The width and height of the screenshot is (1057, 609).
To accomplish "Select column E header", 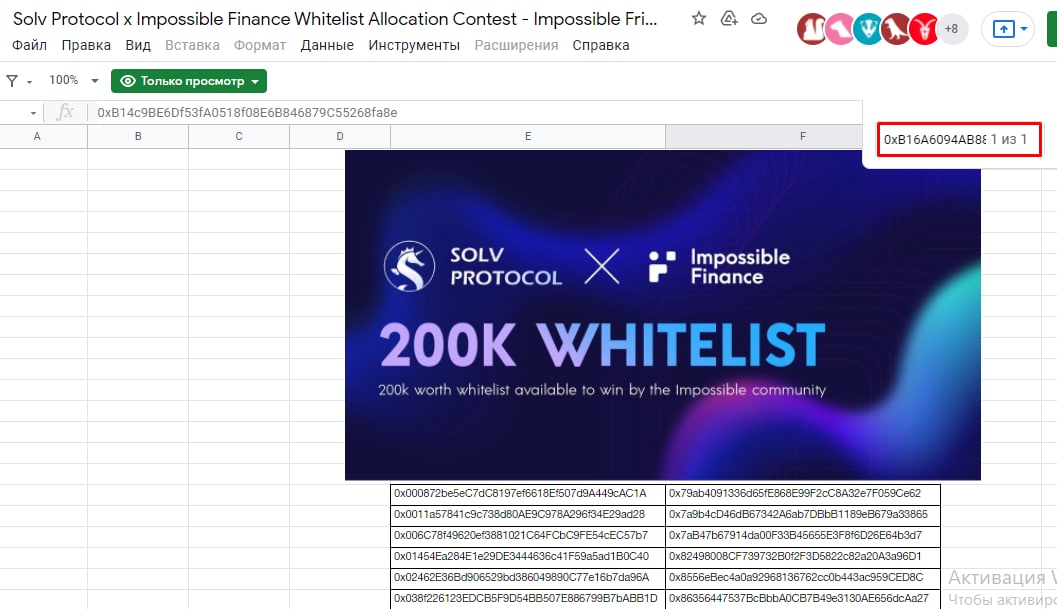I will (528, 136).
